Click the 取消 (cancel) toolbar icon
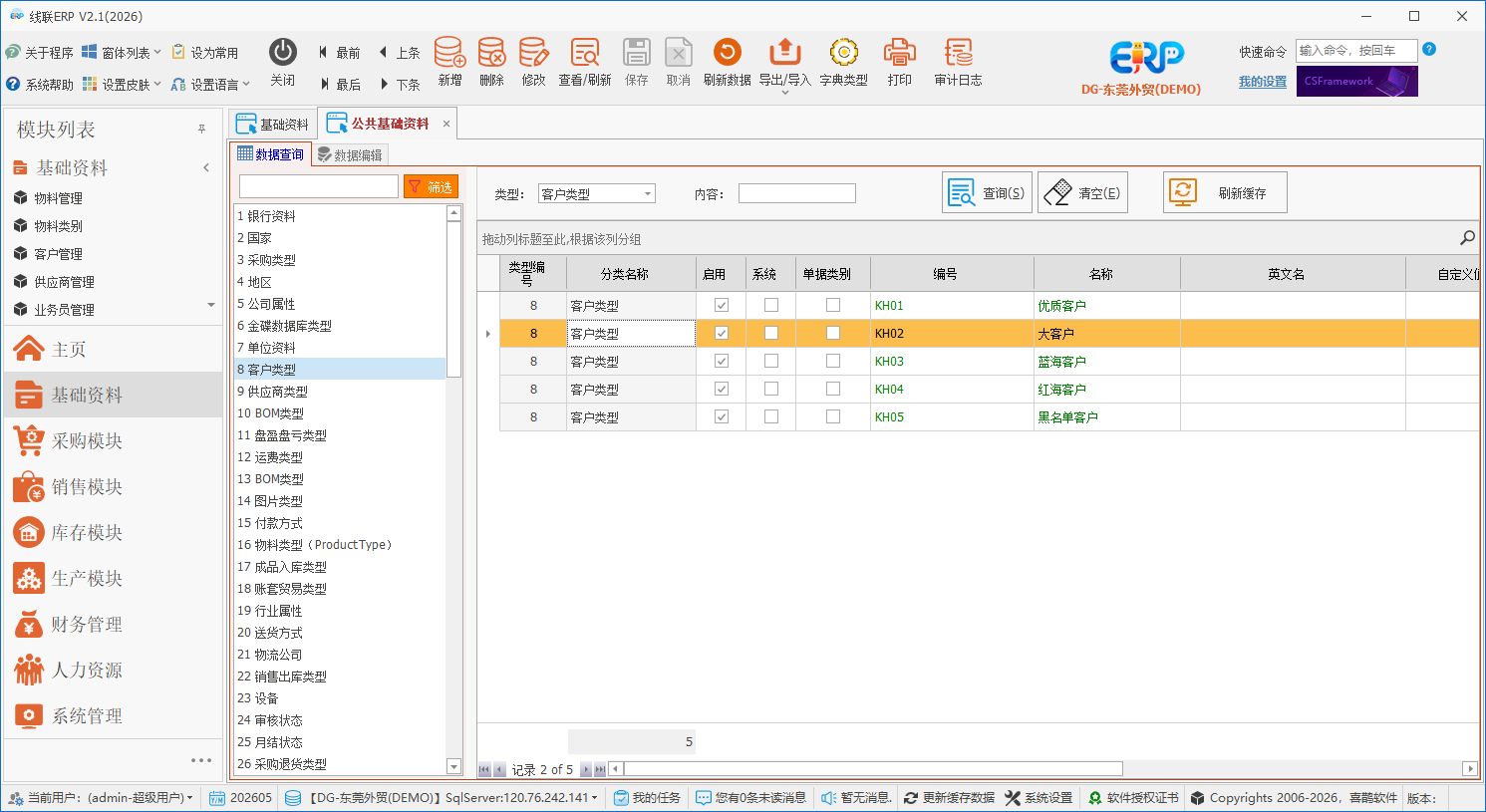Image resolution: width=1486 pixels, height=812 pixels. 679,62
